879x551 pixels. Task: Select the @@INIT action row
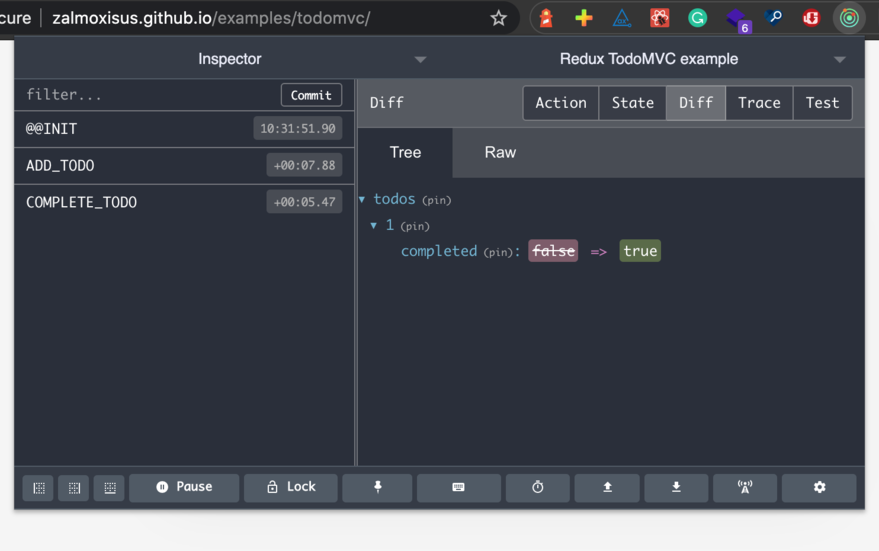point(184,129)
